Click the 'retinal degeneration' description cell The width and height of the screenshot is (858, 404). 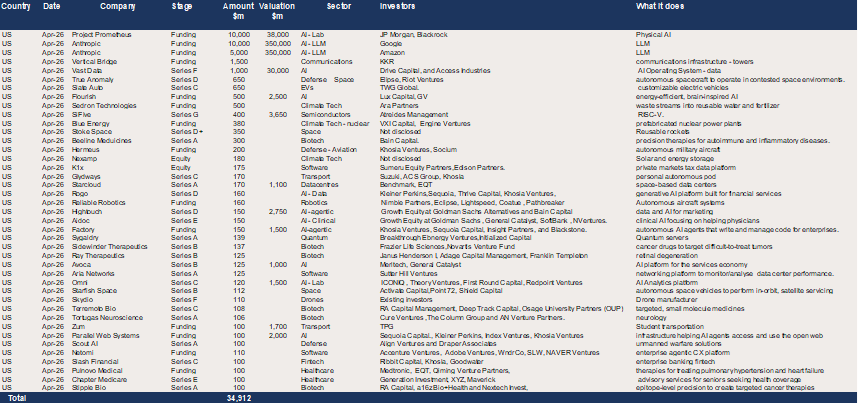(666, 256)
